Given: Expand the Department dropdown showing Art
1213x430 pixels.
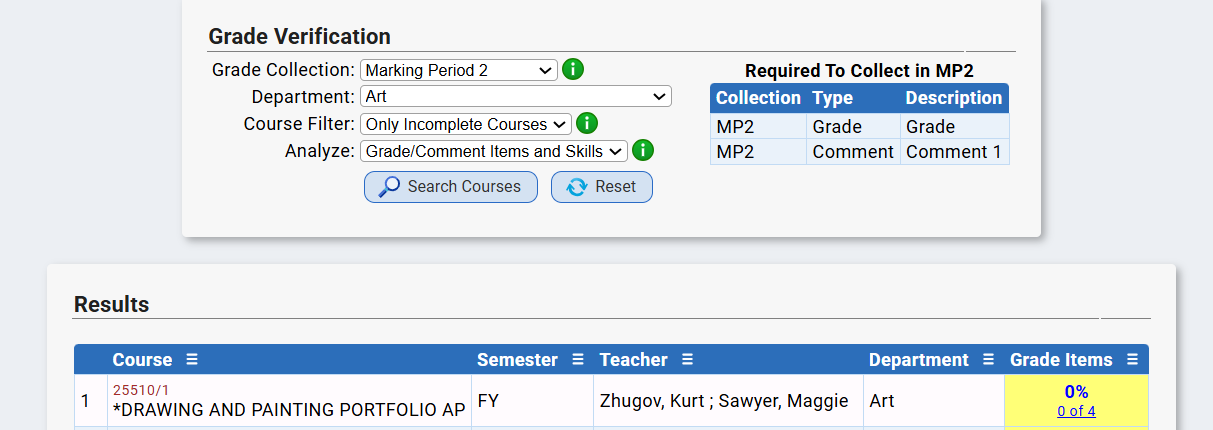Looking at the screenshot, I should pos(515,97).
